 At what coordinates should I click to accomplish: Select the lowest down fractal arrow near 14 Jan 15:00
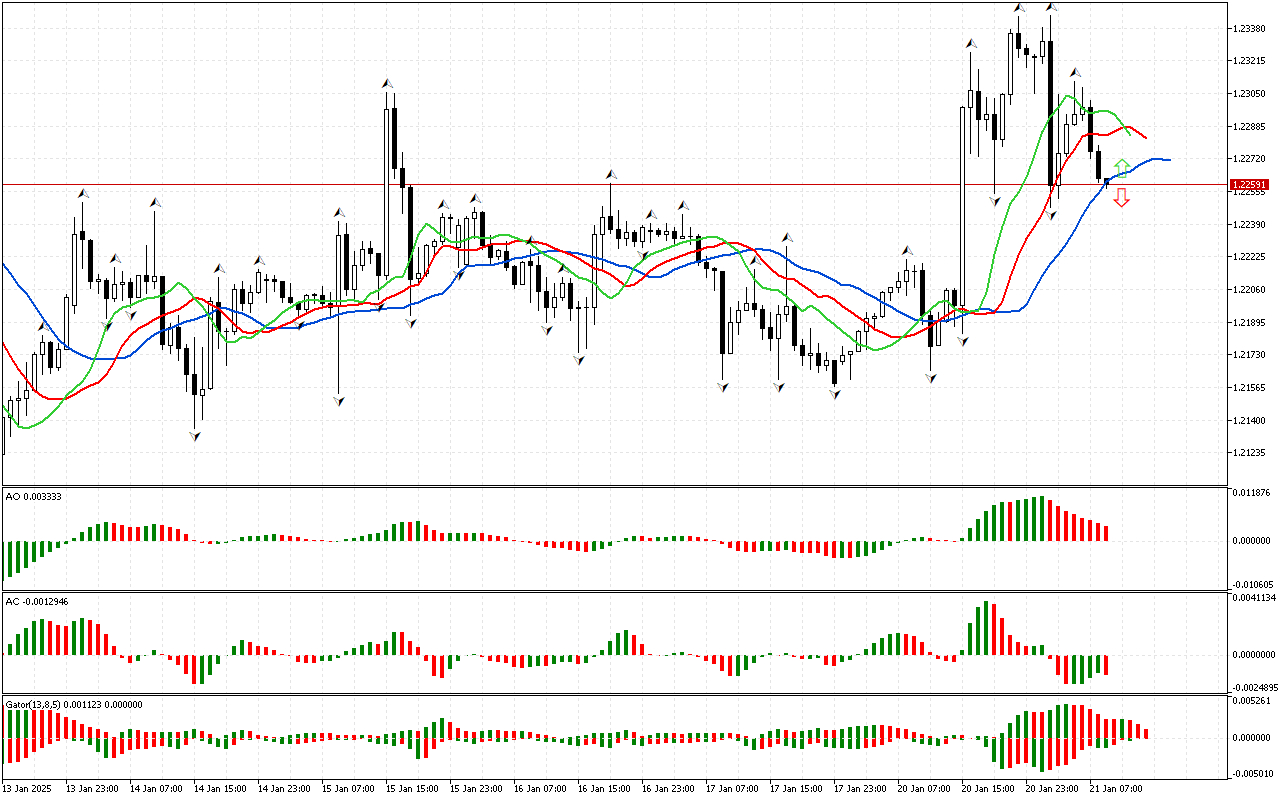(x=194, y=435)
